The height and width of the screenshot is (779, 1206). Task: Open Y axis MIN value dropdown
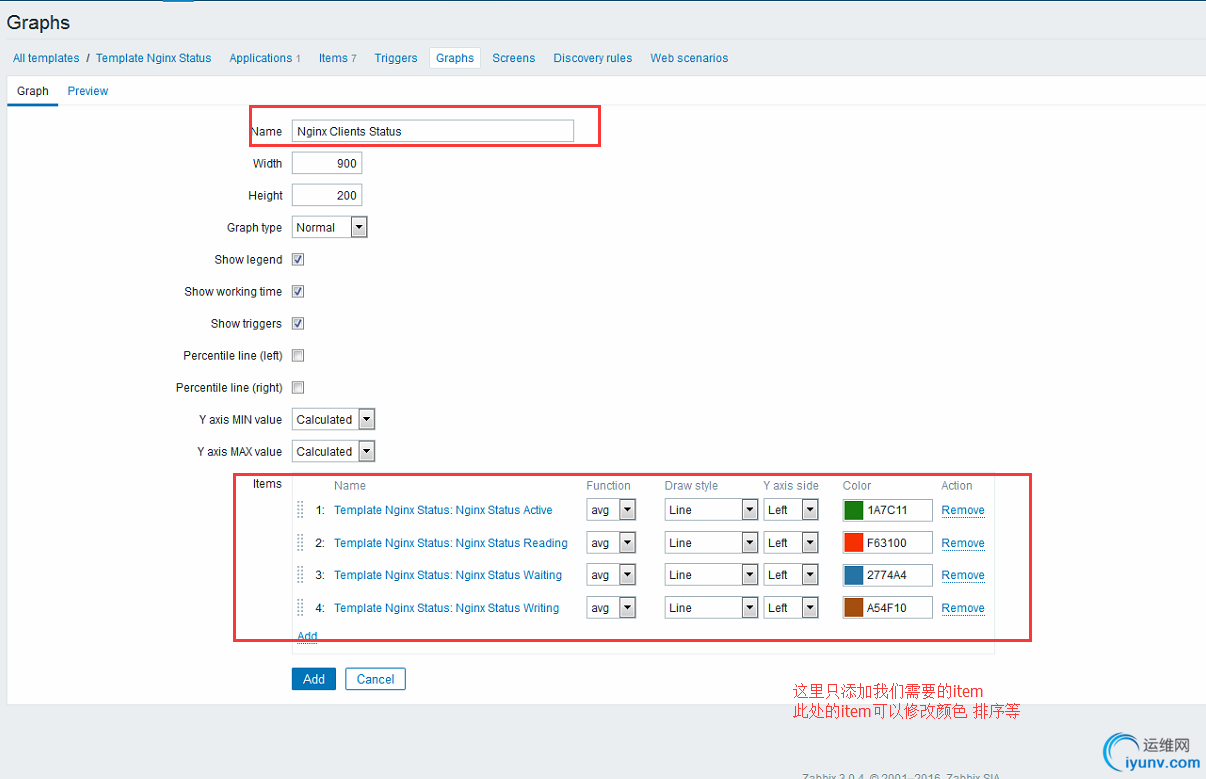point(333,419)
